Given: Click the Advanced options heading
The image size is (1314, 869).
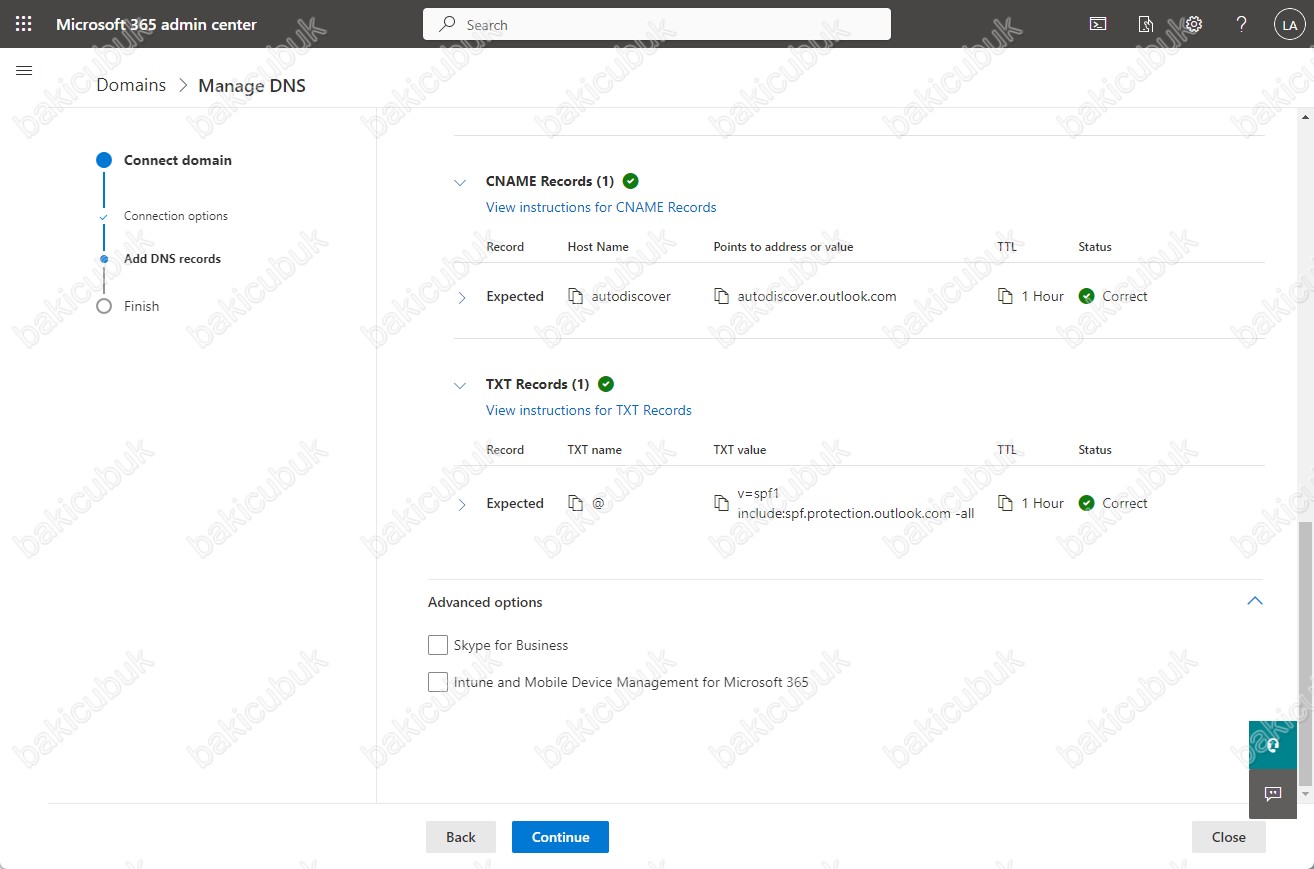Looking at the screenshot, I should (x=485, y=602).
